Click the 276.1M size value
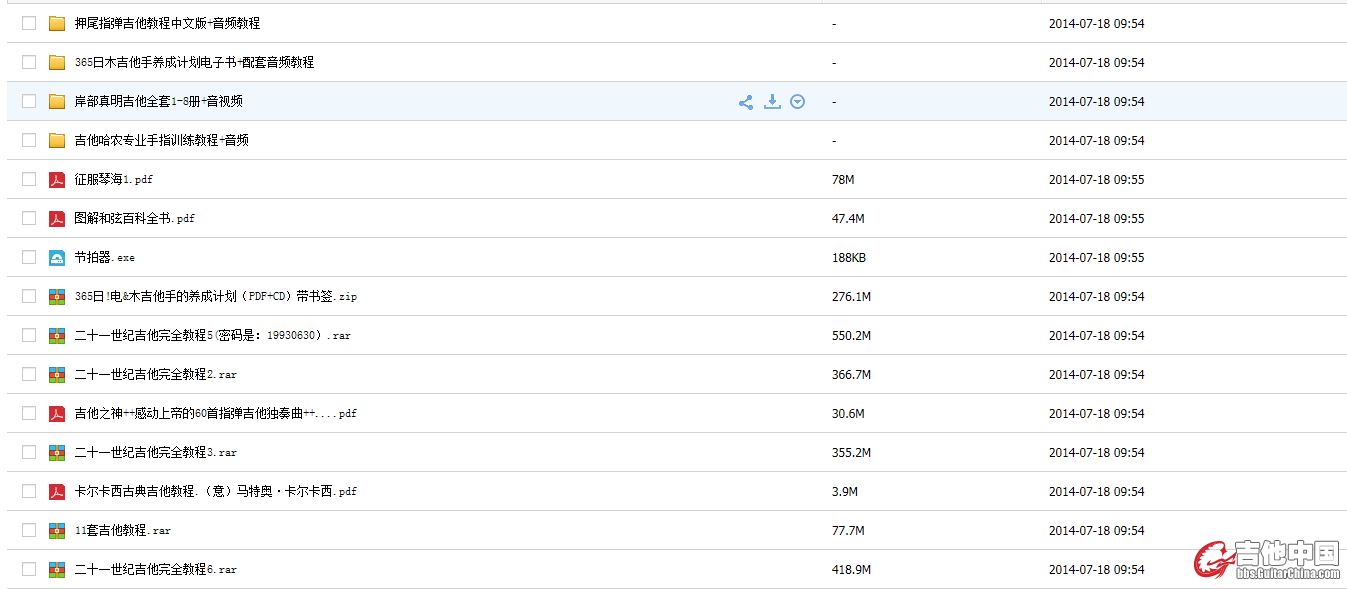Viewport: 1347px width, 589px height. coord(851,297)
